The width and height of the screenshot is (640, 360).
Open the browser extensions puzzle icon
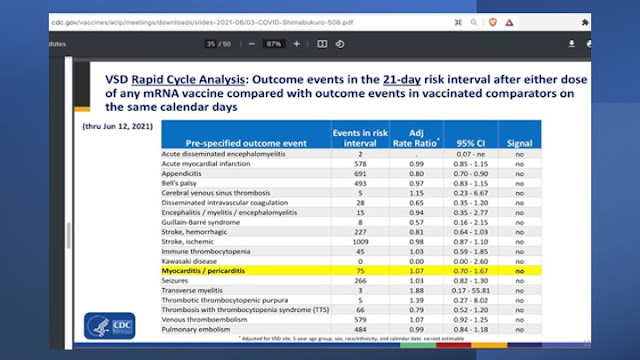tap(585, 22)
